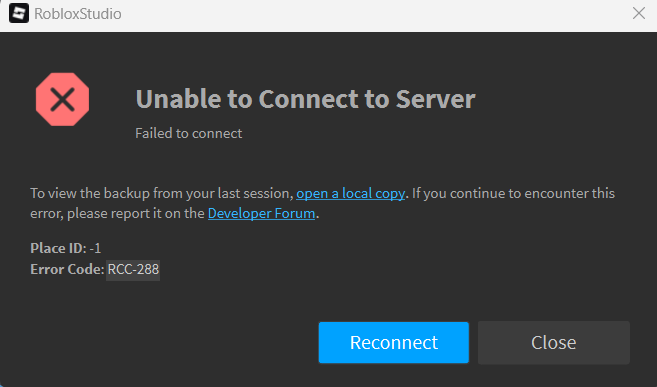The image size is (657, 387).
Task: Click the RobloxStudio window title text
Action: coord(78,14)
